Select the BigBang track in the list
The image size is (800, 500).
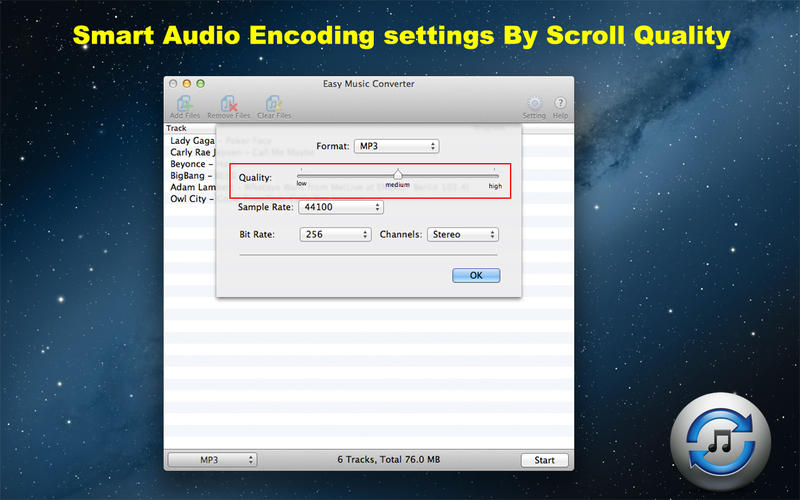(x=190, y=175)
